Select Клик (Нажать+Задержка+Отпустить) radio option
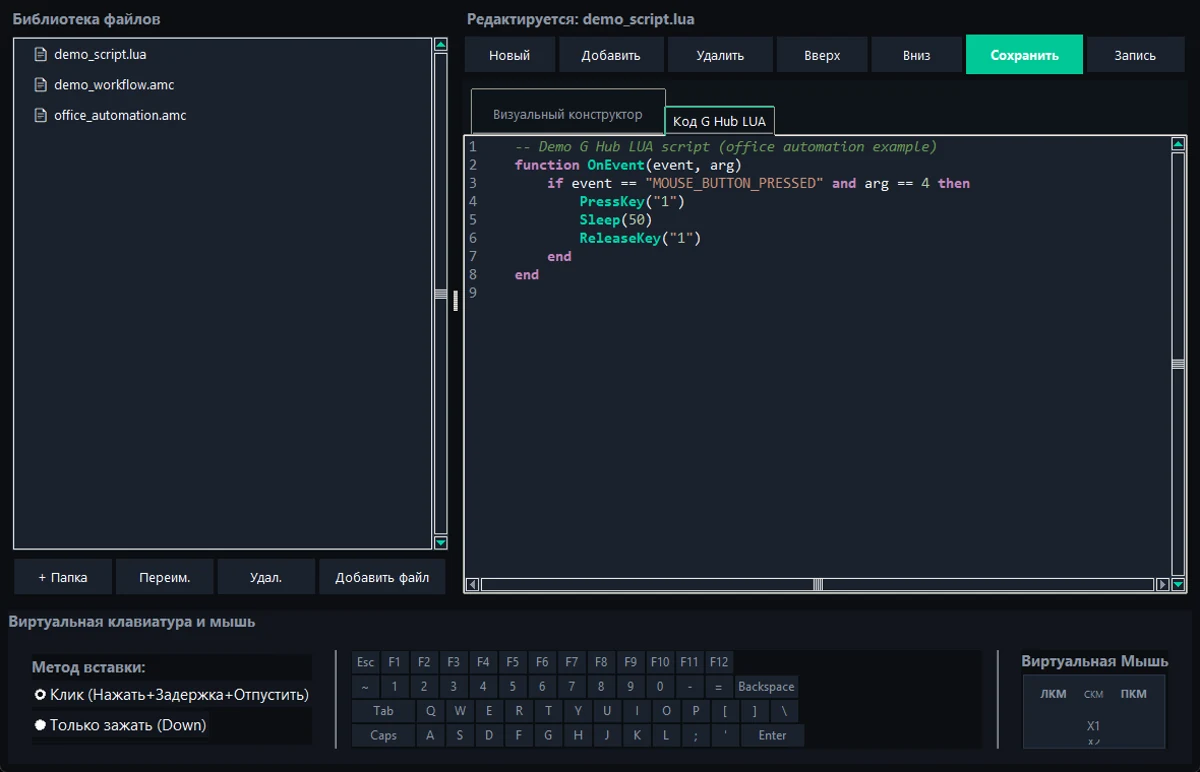The height and width of the screenshot is (772, 1200). (x=172, y=694)
